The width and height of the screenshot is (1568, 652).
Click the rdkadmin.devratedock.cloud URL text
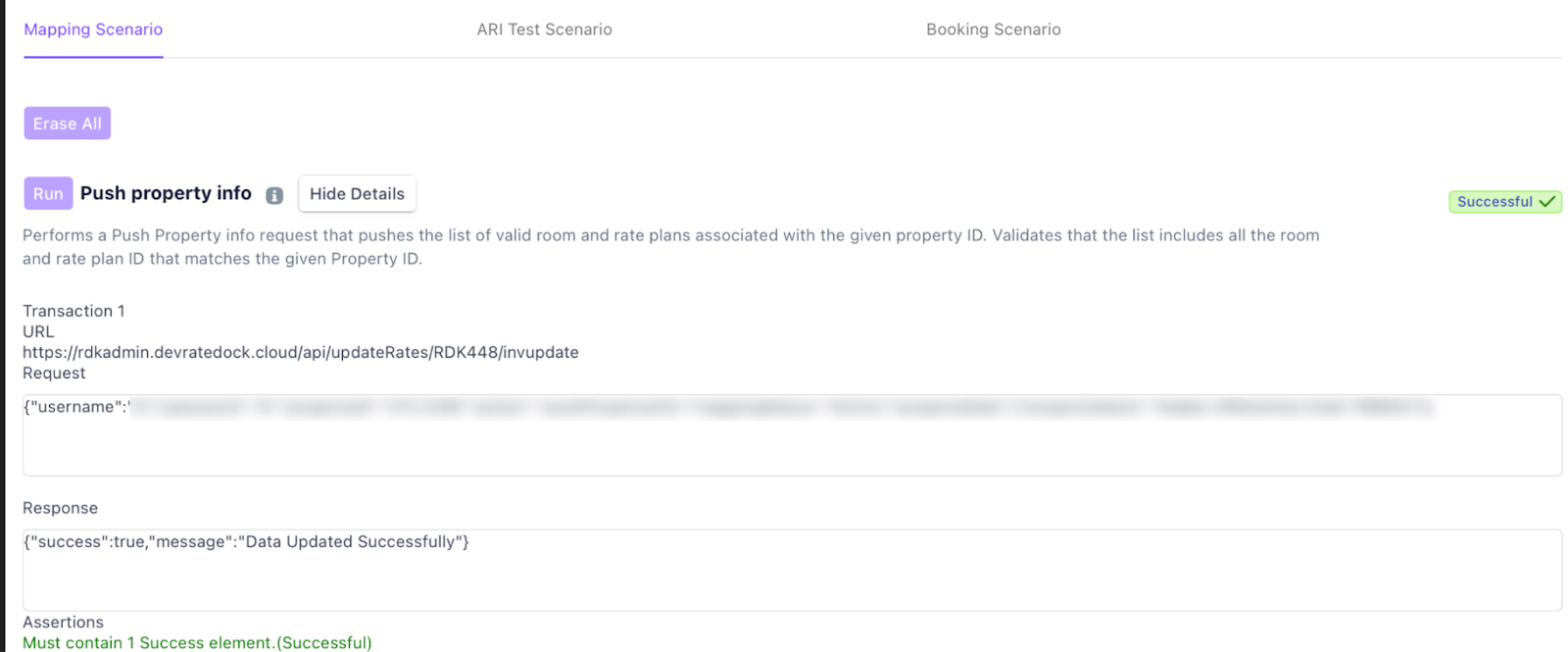300,352
